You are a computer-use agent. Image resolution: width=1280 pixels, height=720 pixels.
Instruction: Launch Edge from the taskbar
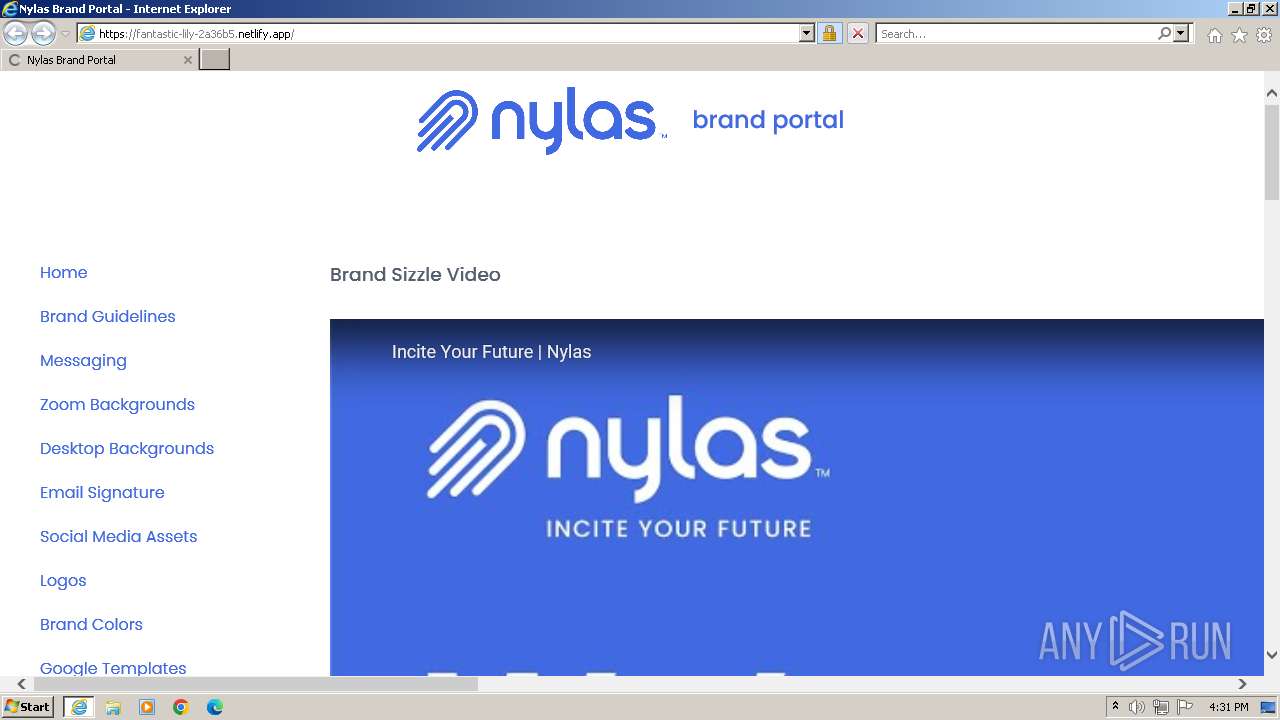pyautogui.click(x=215, y=707)
